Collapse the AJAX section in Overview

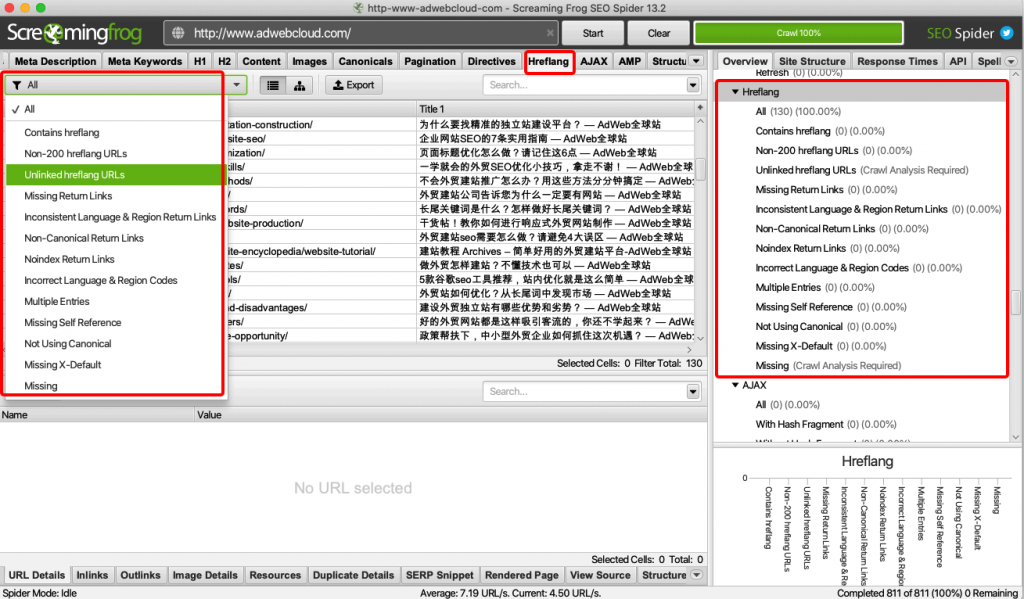735,385
